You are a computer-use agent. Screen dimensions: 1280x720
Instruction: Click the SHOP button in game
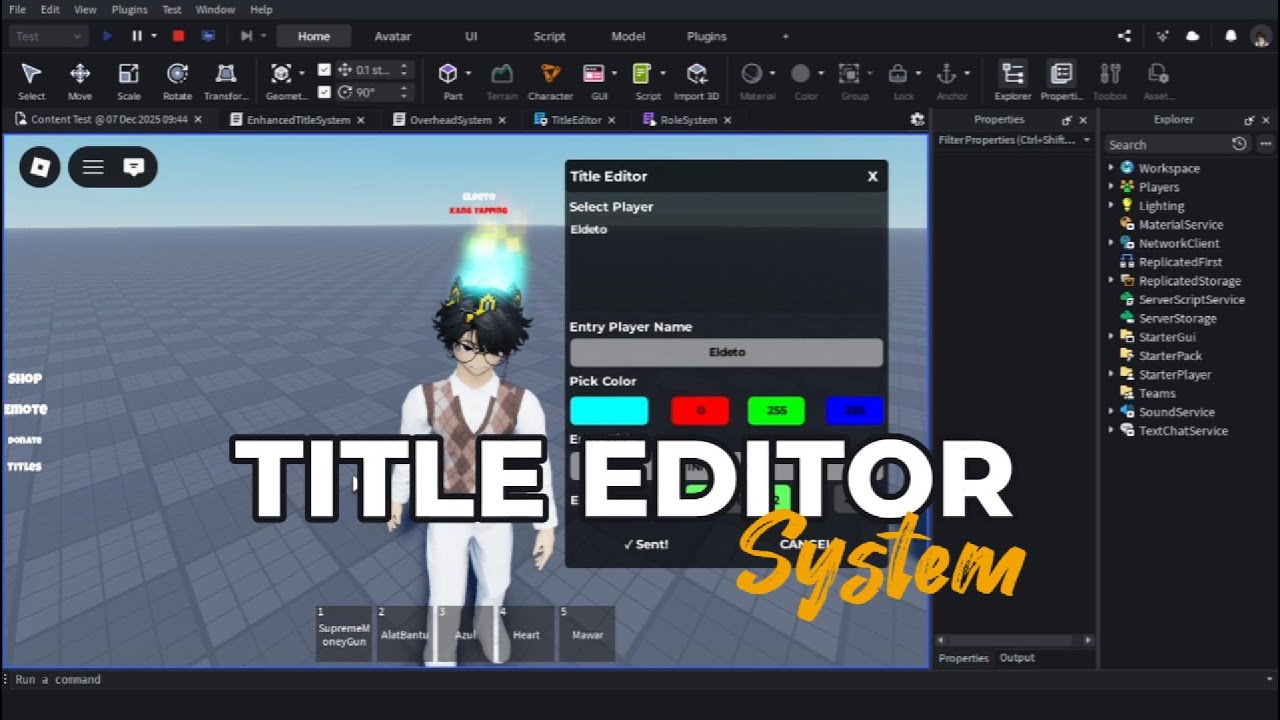click(25, 378)
